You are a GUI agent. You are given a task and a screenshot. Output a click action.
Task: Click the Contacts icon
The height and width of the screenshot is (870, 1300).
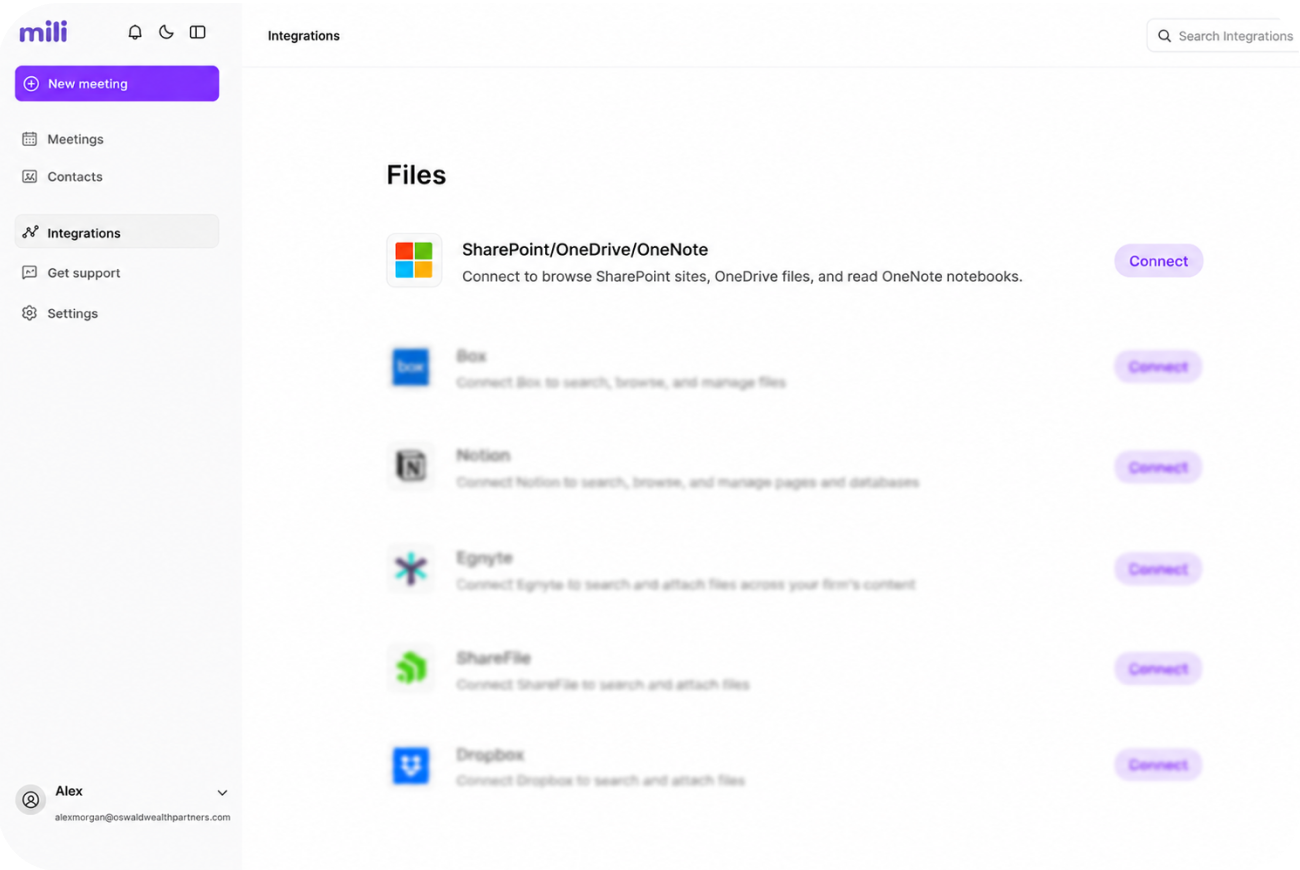click(30, 177)
